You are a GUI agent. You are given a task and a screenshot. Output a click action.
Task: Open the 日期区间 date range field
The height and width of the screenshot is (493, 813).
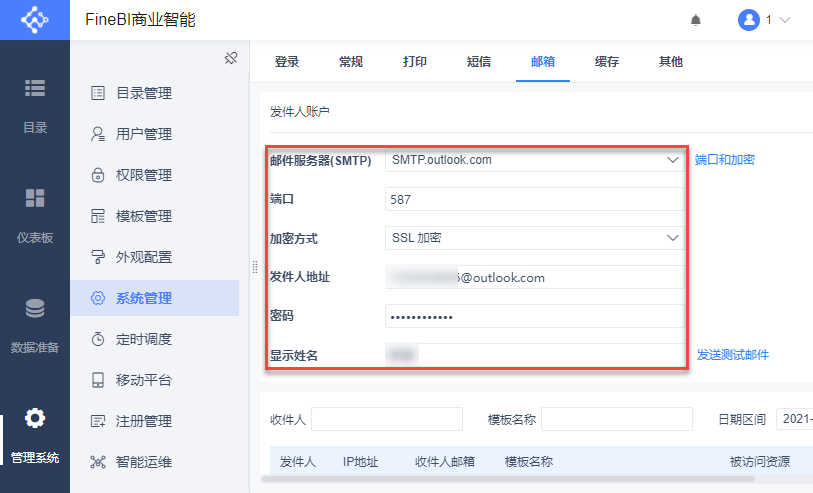click(794, 419)
